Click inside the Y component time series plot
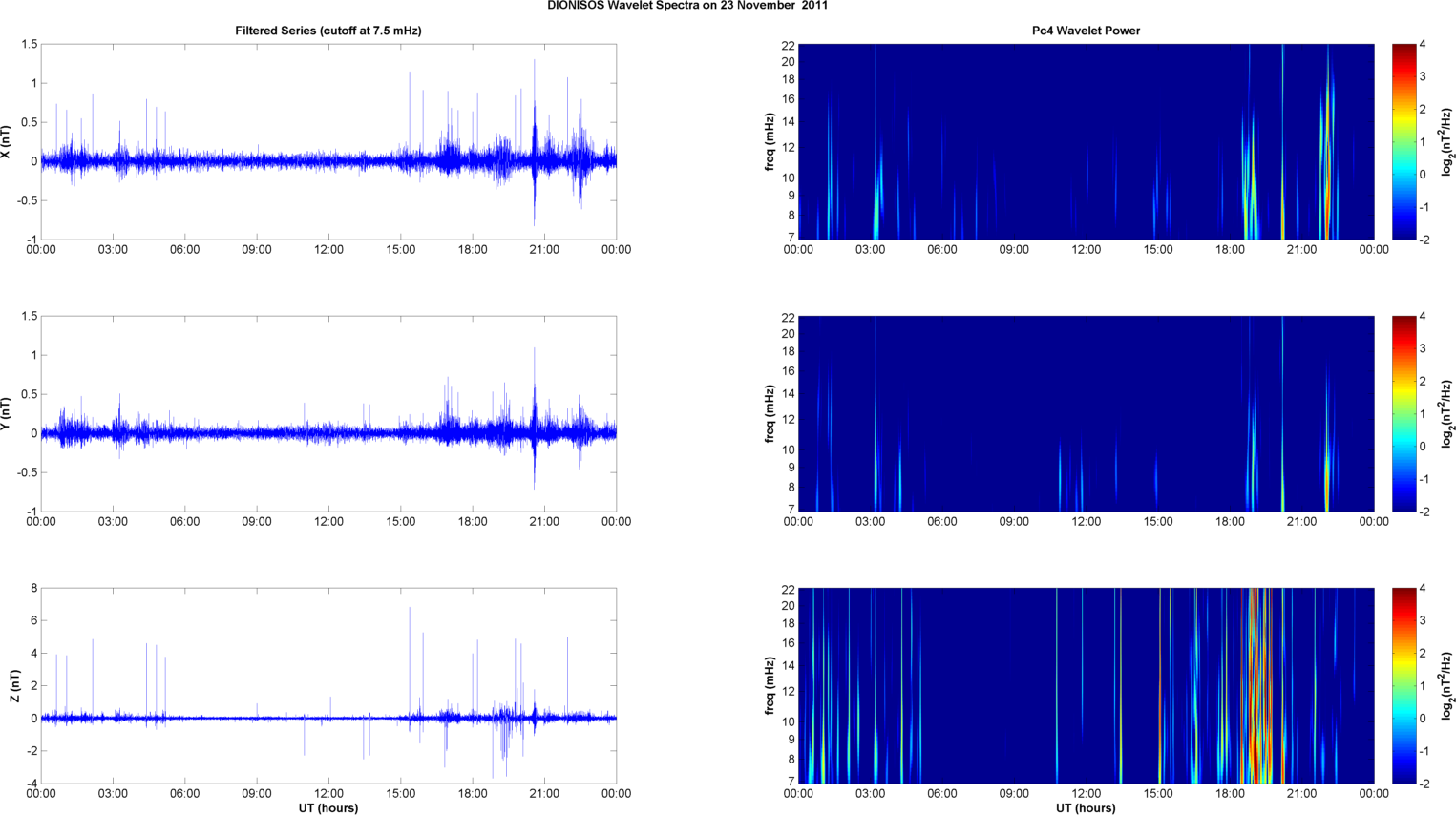The image size is (1456, 815). (x=328, y=414)
